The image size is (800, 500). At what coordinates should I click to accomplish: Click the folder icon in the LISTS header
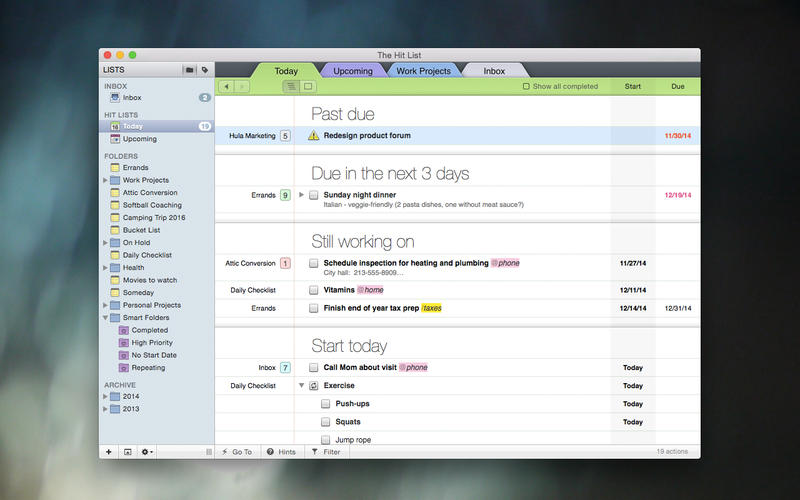[x=189, y=70]
